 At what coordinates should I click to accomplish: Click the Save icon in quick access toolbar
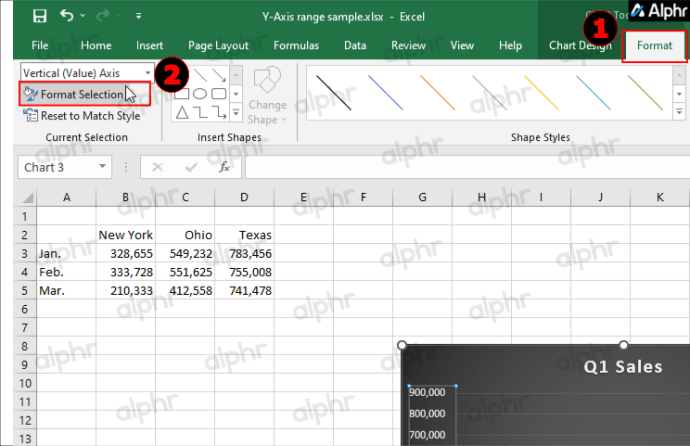click(40, 16)
